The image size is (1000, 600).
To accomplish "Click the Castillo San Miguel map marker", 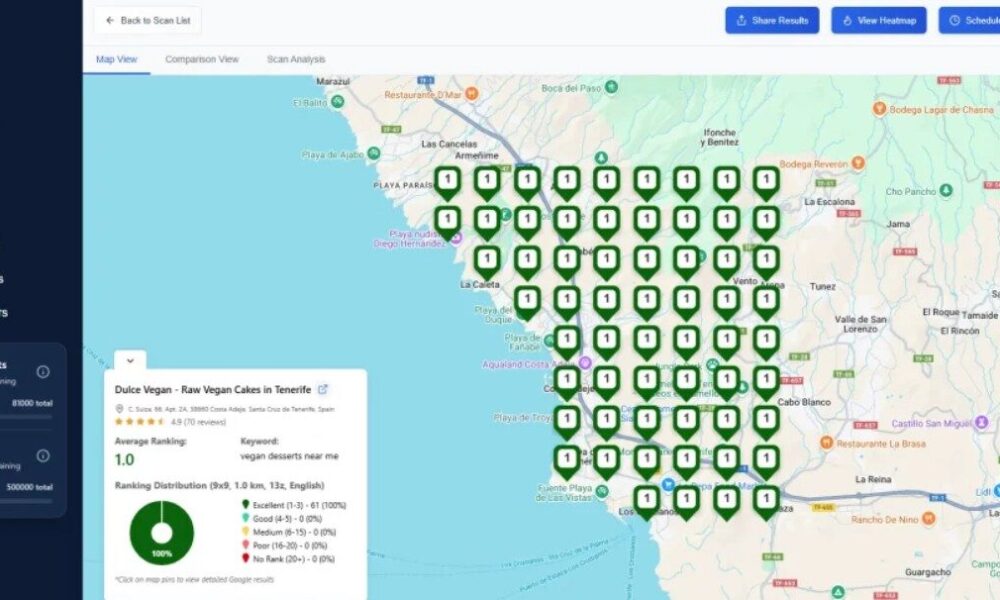I will [982, 422].
